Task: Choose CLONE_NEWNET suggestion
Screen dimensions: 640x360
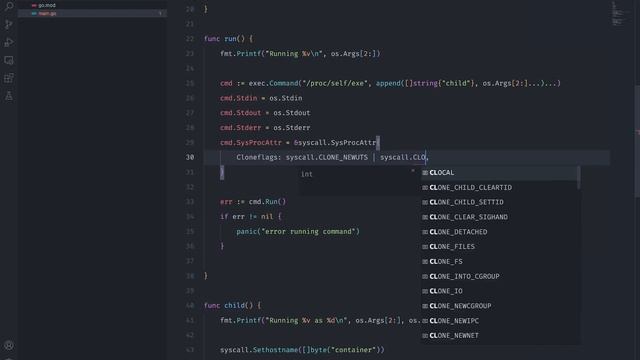Action: [x=499, y=336]
